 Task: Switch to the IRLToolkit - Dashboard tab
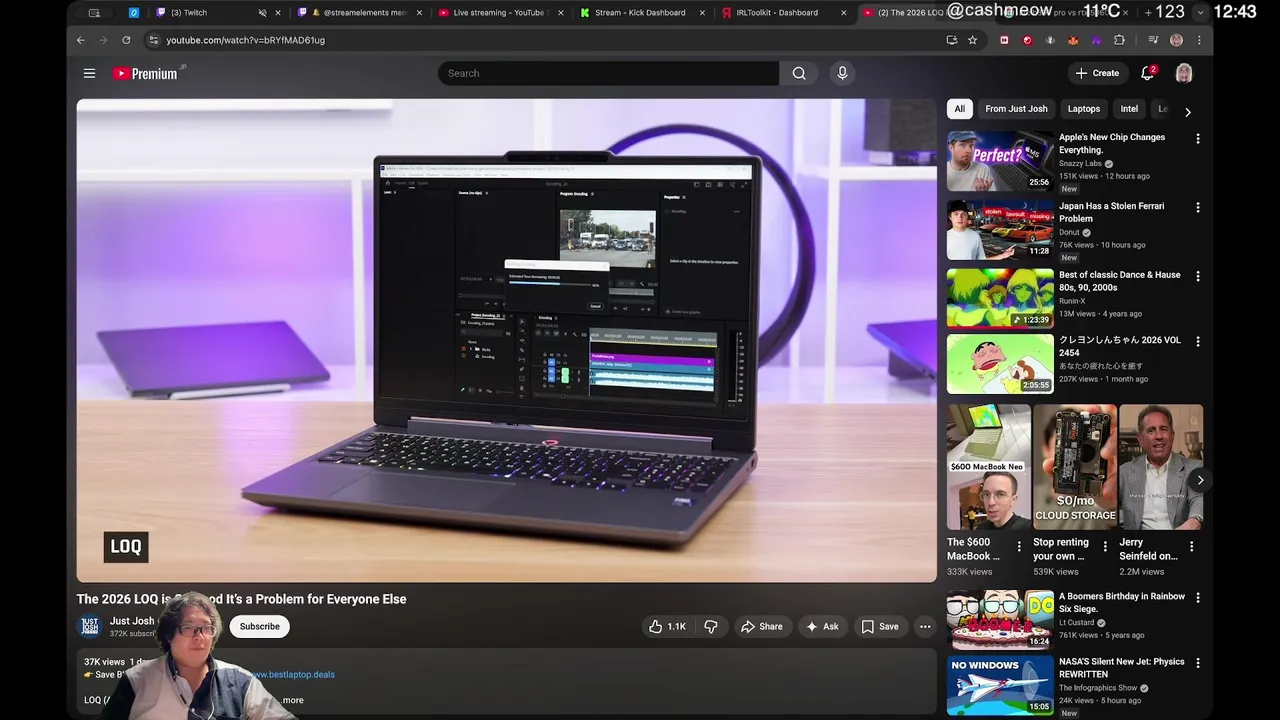[x=784, y=13]
